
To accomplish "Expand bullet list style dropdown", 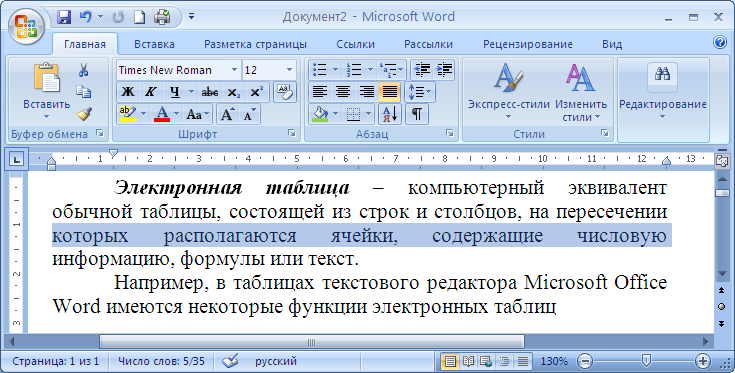I will pos(336,70).
